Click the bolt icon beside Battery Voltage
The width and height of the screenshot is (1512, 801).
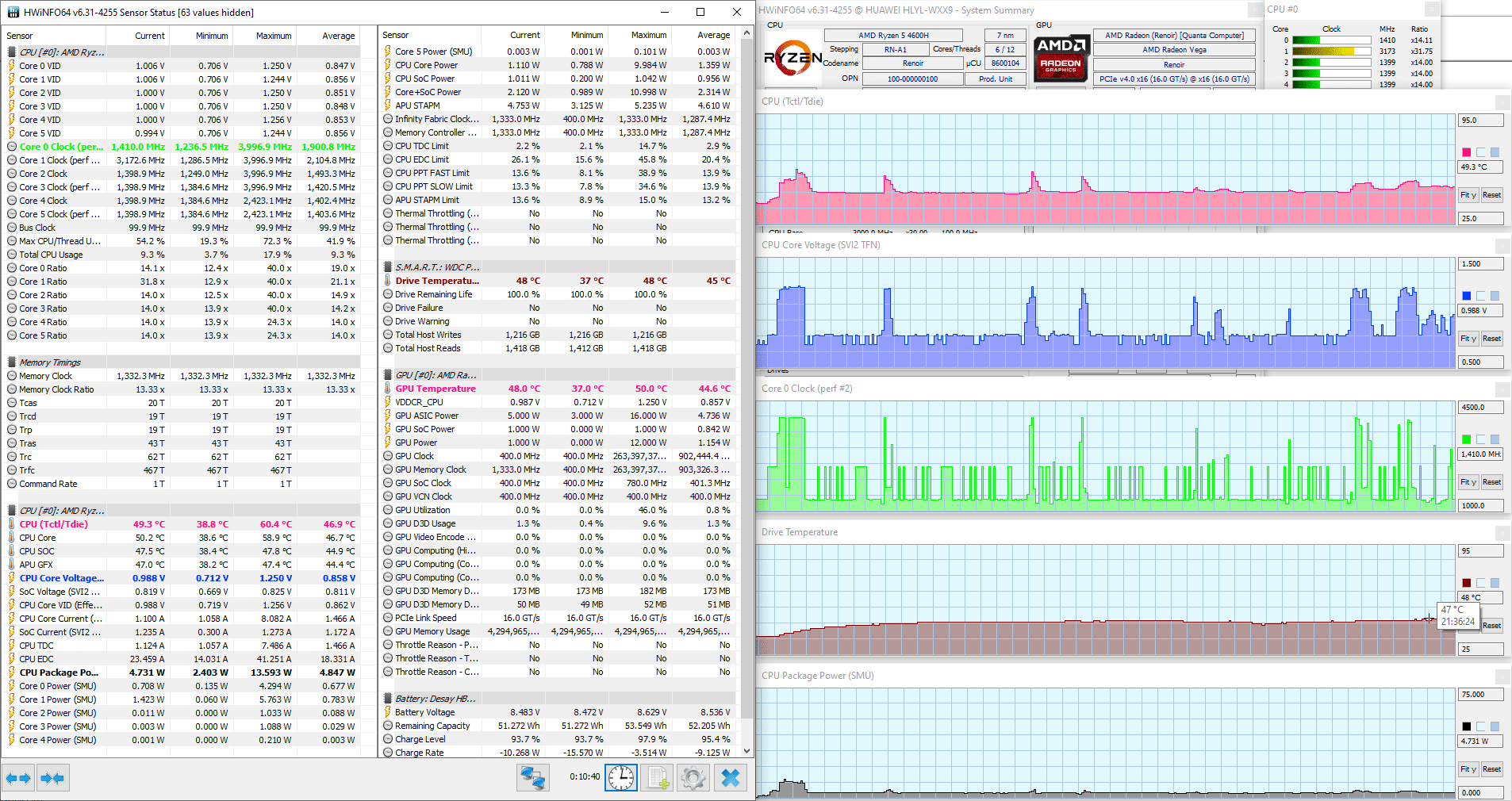click(x=388, y=712)
